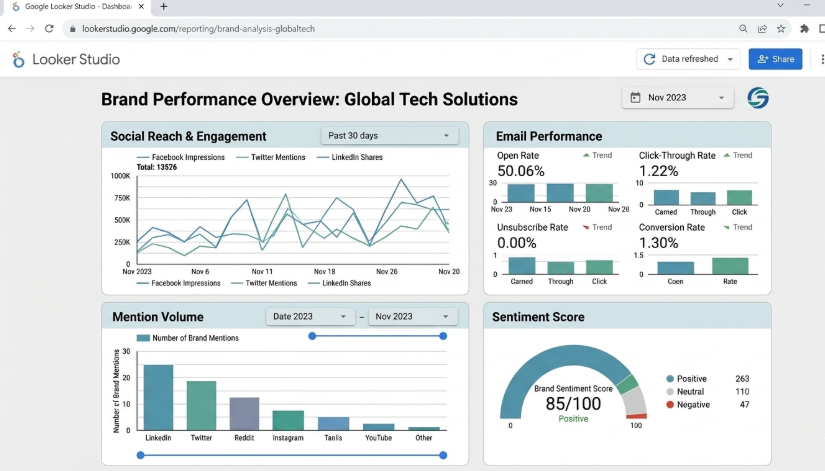Click the Global Tech Solutions round logo
This screenshot has height=471, width=825.
(x=758, y=98)
